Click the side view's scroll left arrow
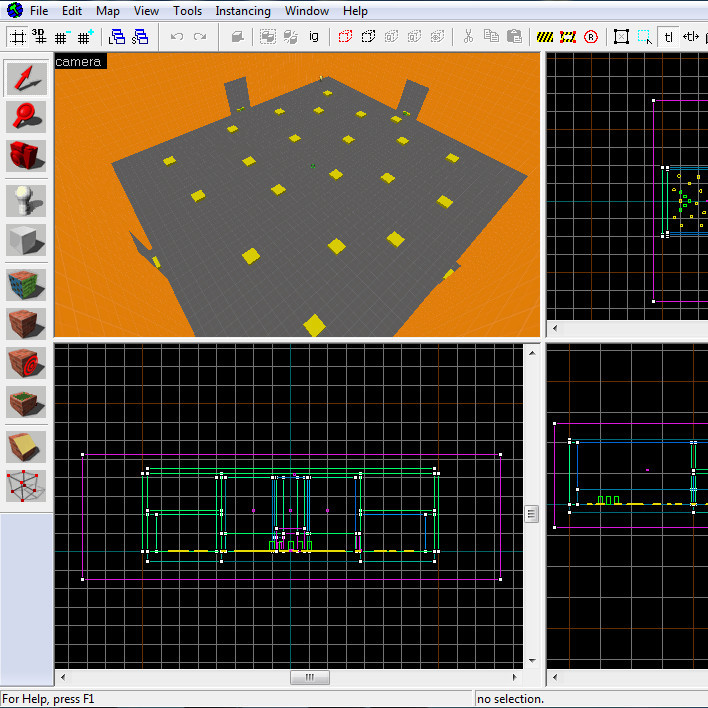 click(x=555, y=677)
